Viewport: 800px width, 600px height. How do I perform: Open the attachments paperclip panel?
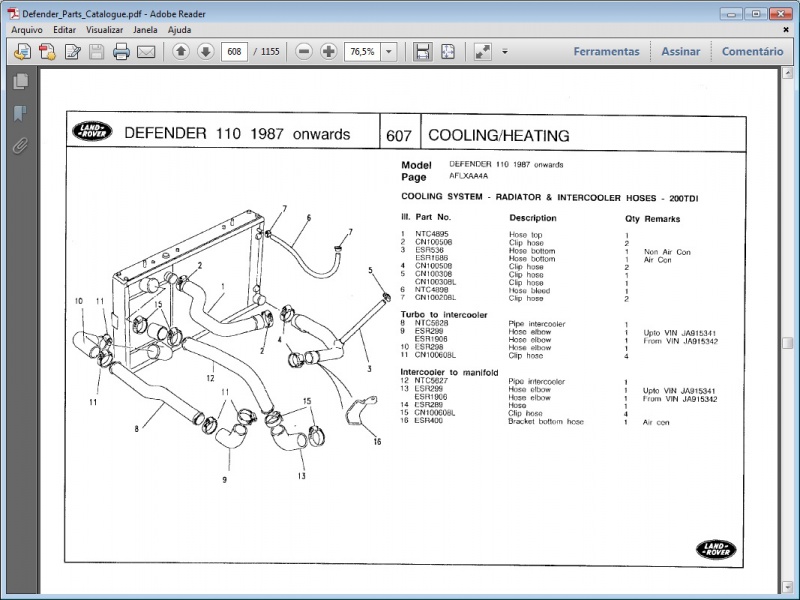point(20,146)
